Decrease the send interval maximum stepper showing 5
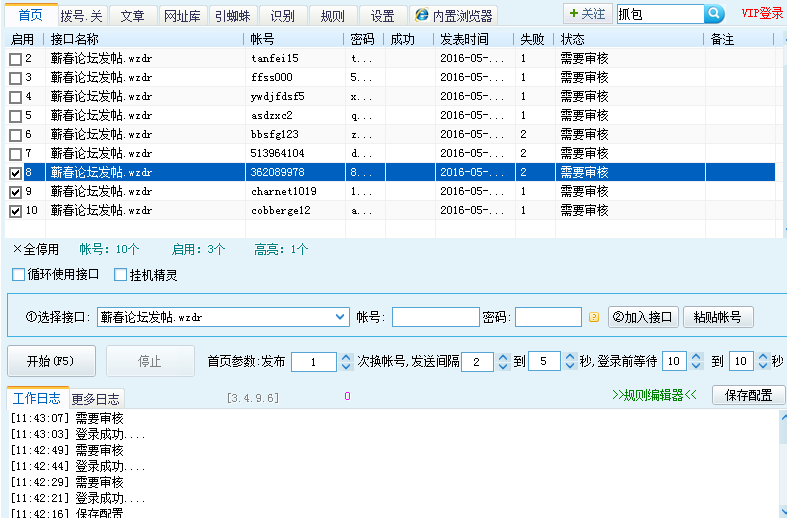This screenshot has width=787, height=518. point(570,366)
